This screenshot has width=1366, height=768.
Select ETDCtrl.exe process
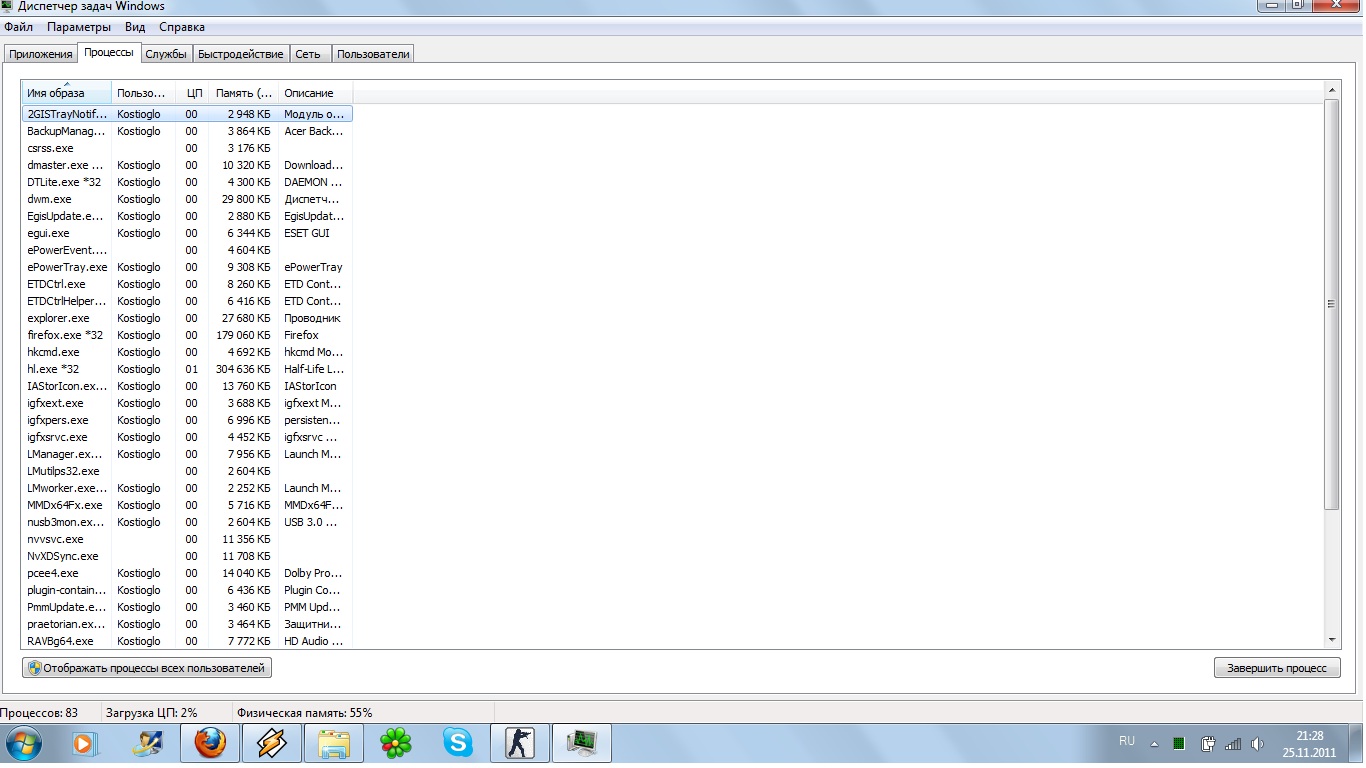pyautogui.click(x=187, y=284)
